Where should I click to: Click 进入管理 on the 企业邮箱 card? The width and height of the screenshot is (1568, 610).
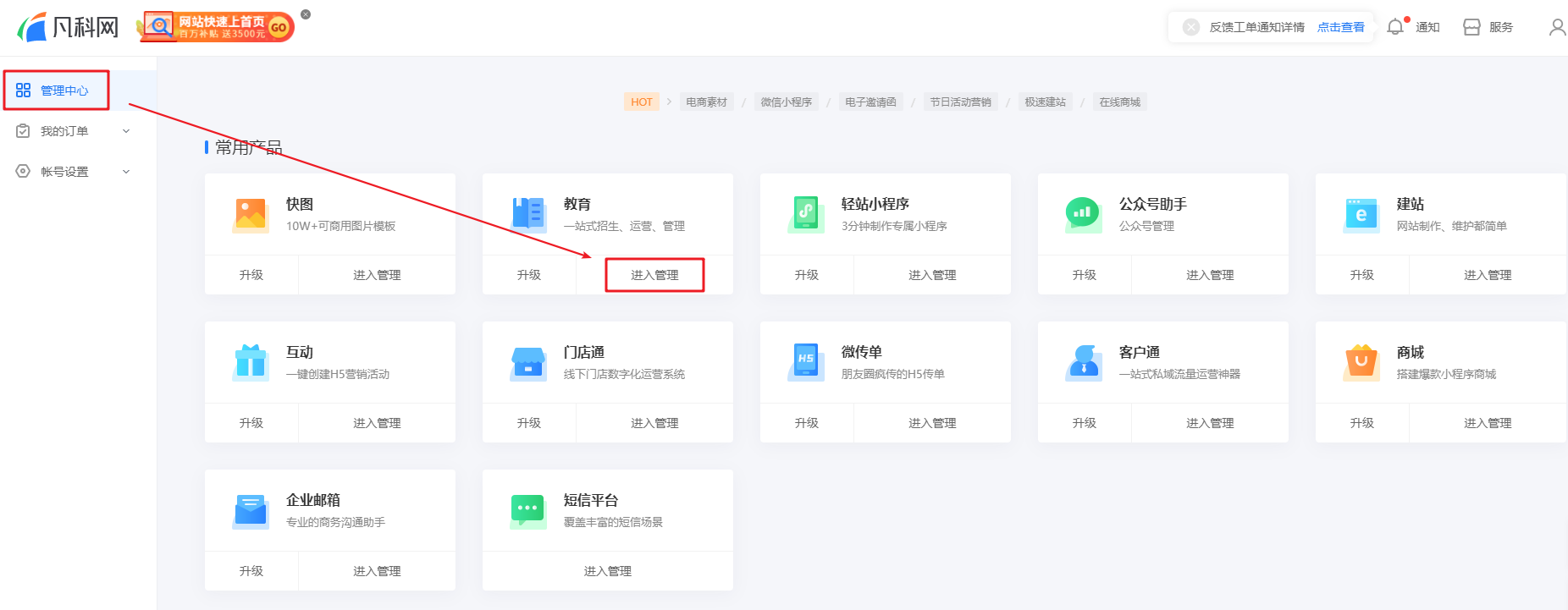[377, 571]
